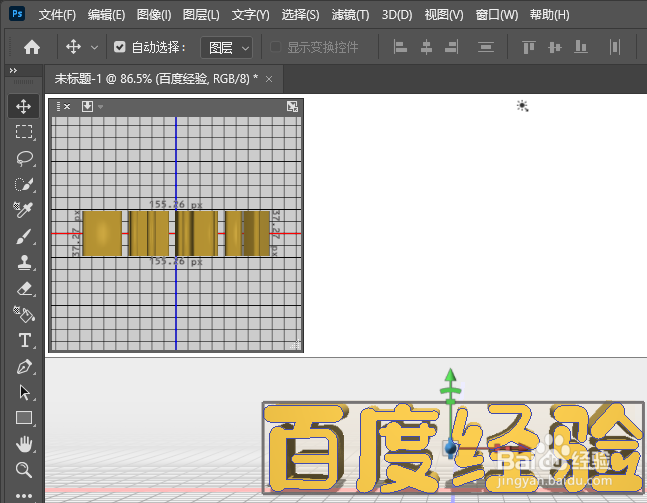Select the Eyedropper tool
This screenshot has height=503, width=647.
pyautogui.click(x=24, y=210)
